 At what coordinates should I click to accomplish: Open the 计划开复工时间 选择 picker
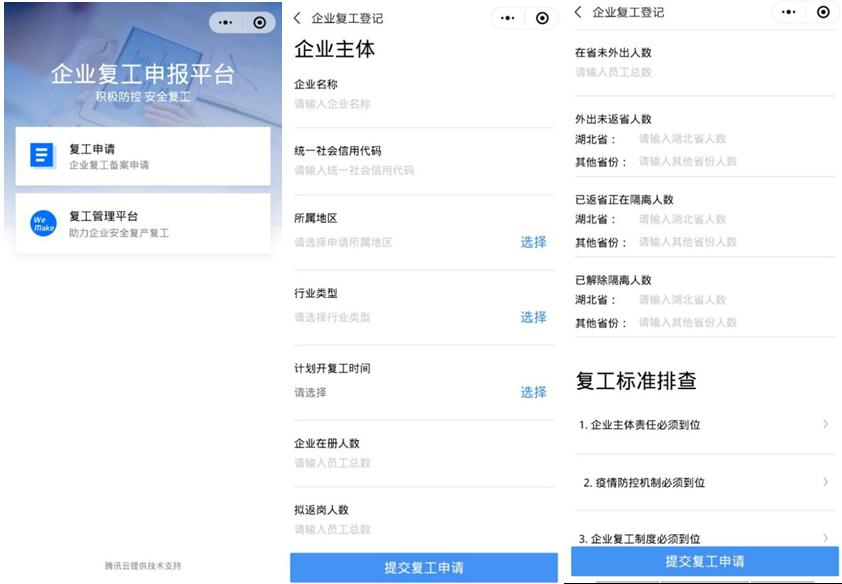coord(533,392)
